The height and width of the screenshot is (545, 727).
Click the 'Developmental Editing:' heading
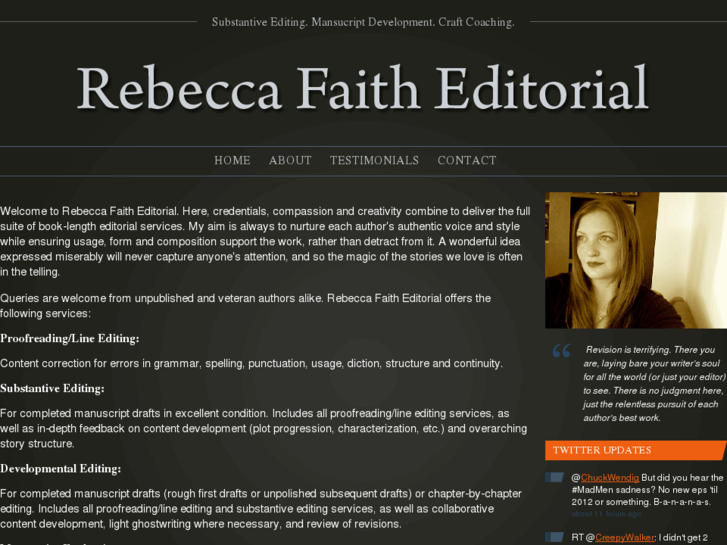61,469
